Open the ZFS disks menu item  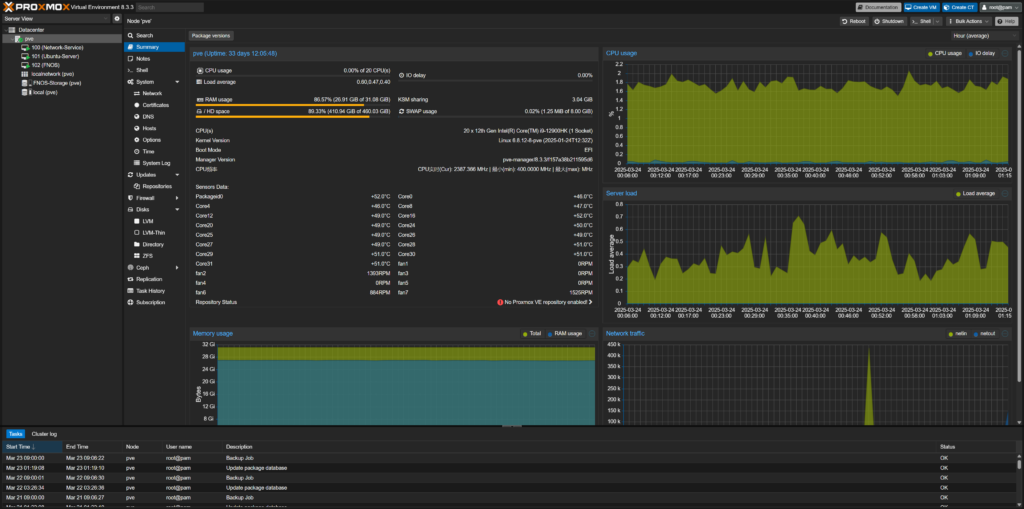tap(155, 256)
